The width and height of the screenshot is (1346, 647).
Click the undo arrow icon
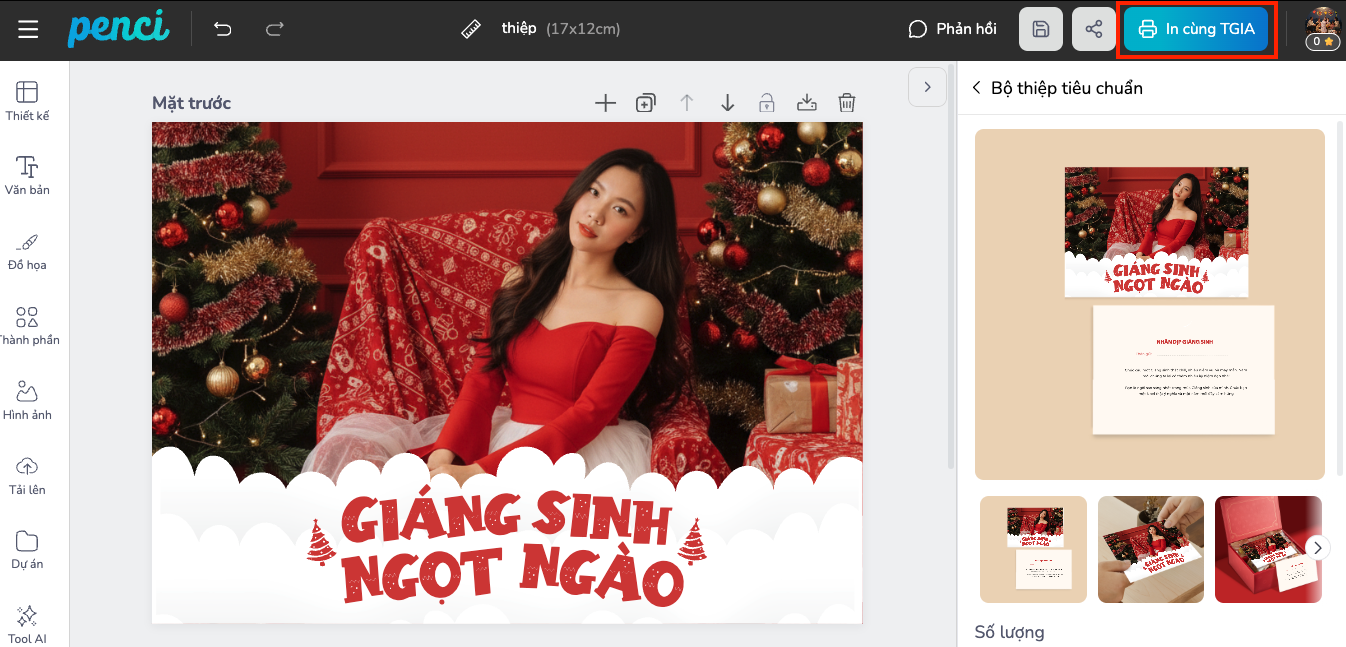[x=223, y=29]
